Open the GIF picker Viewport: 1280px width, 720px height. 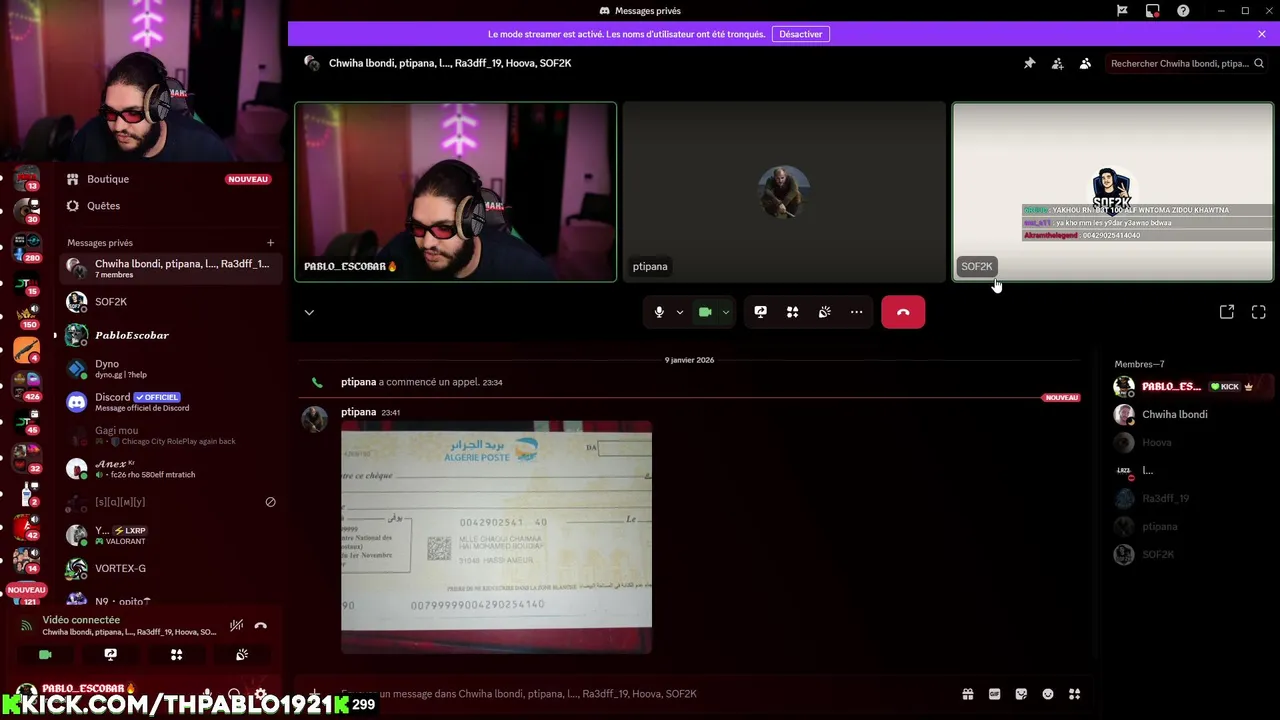[995, 694]
